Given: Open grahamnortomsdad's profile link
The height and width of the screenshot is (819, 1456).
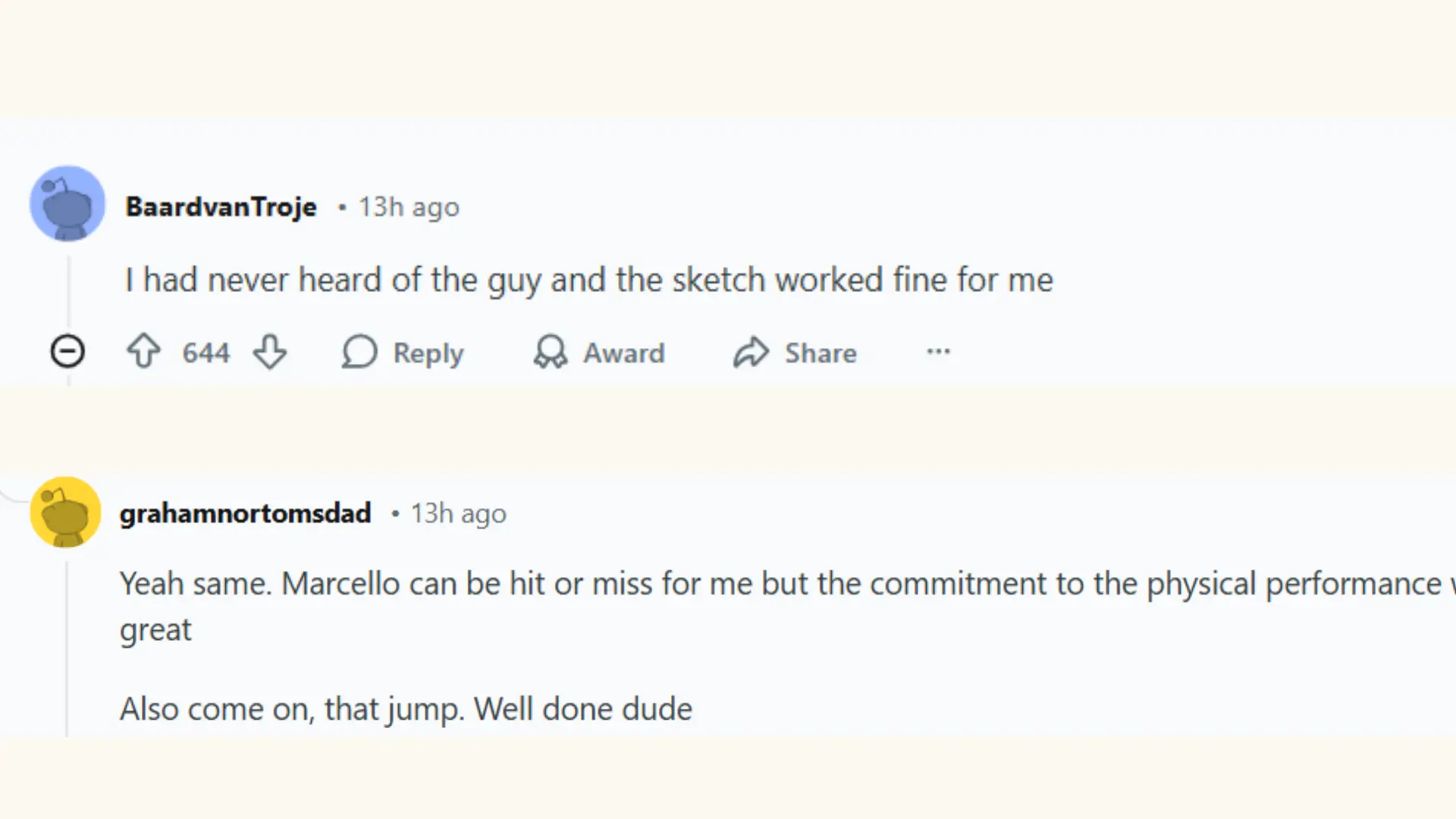Looking at the screenshot, I should point(245,513).
